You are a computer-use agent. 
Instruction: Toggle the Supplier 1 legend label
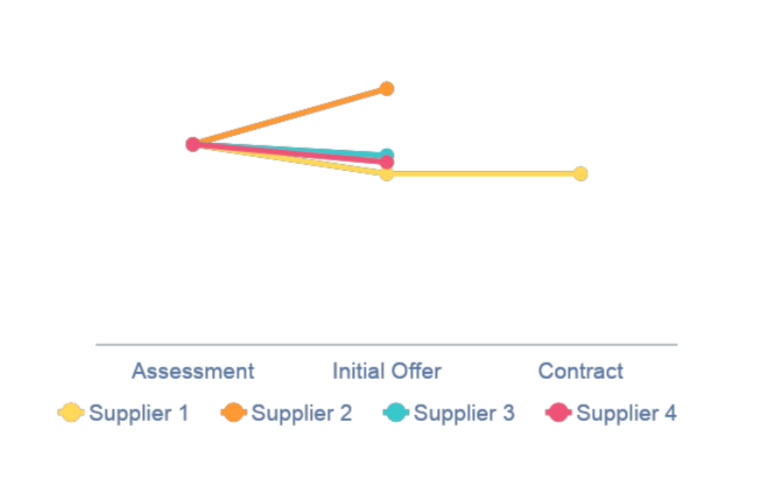(139, 412)
